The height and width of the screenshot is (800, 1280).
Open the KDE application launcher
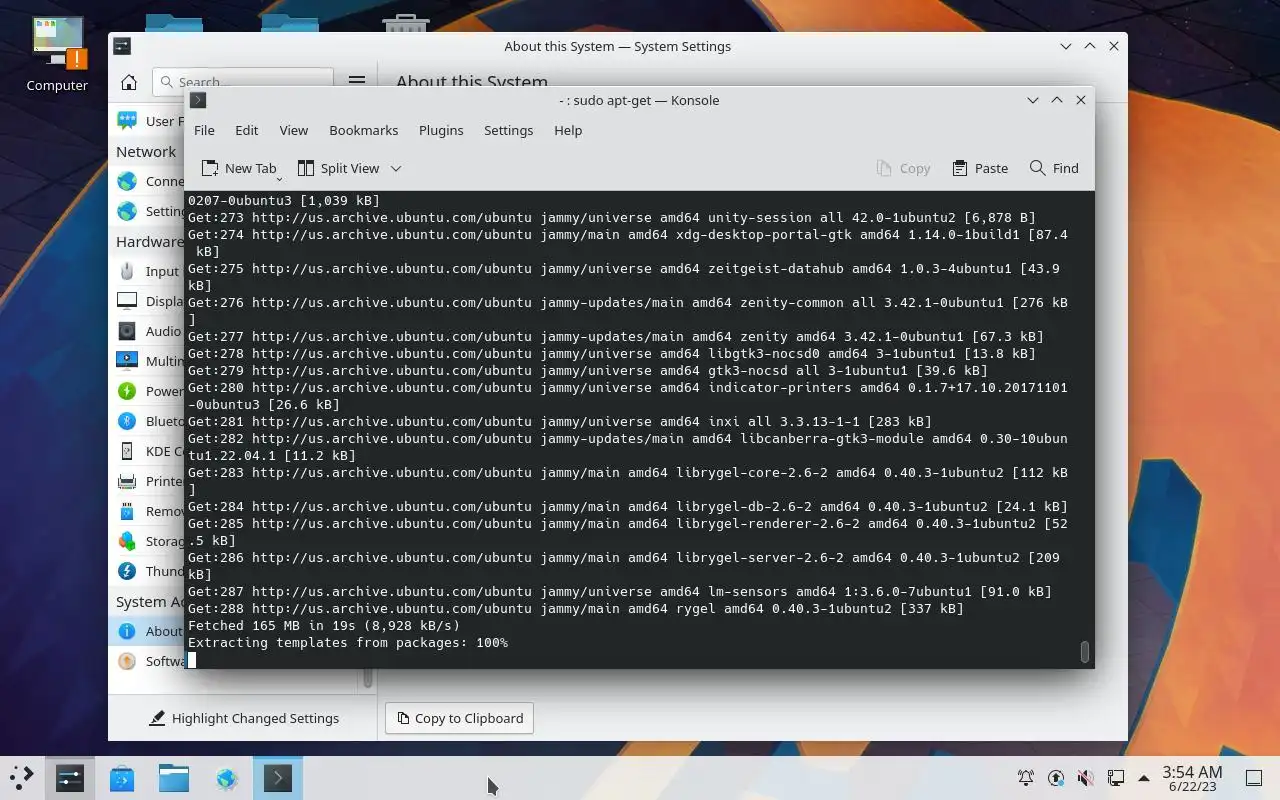[21, 777]
